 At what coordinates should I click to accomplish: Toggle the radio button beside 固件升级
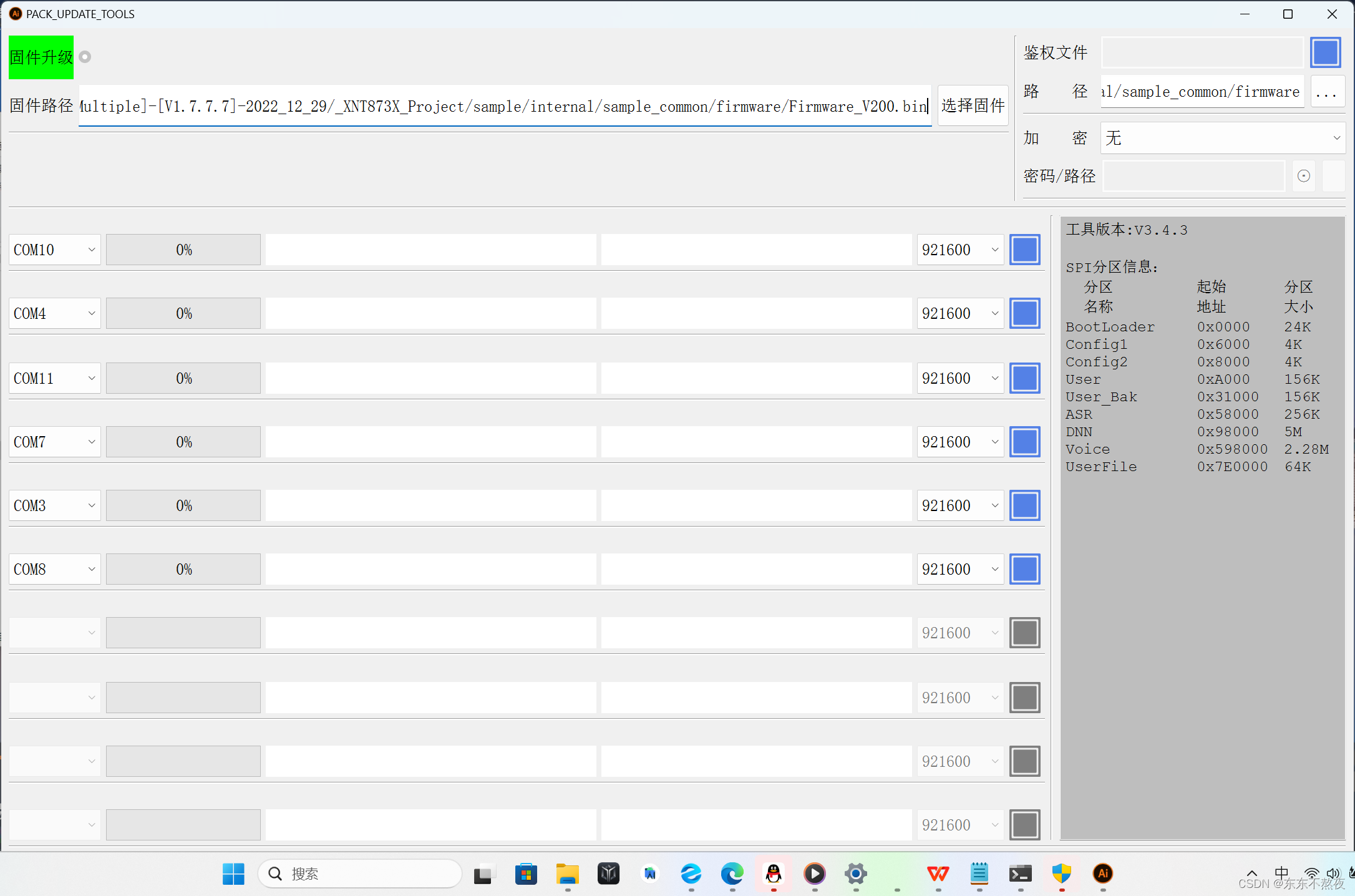tap(85, 57)
